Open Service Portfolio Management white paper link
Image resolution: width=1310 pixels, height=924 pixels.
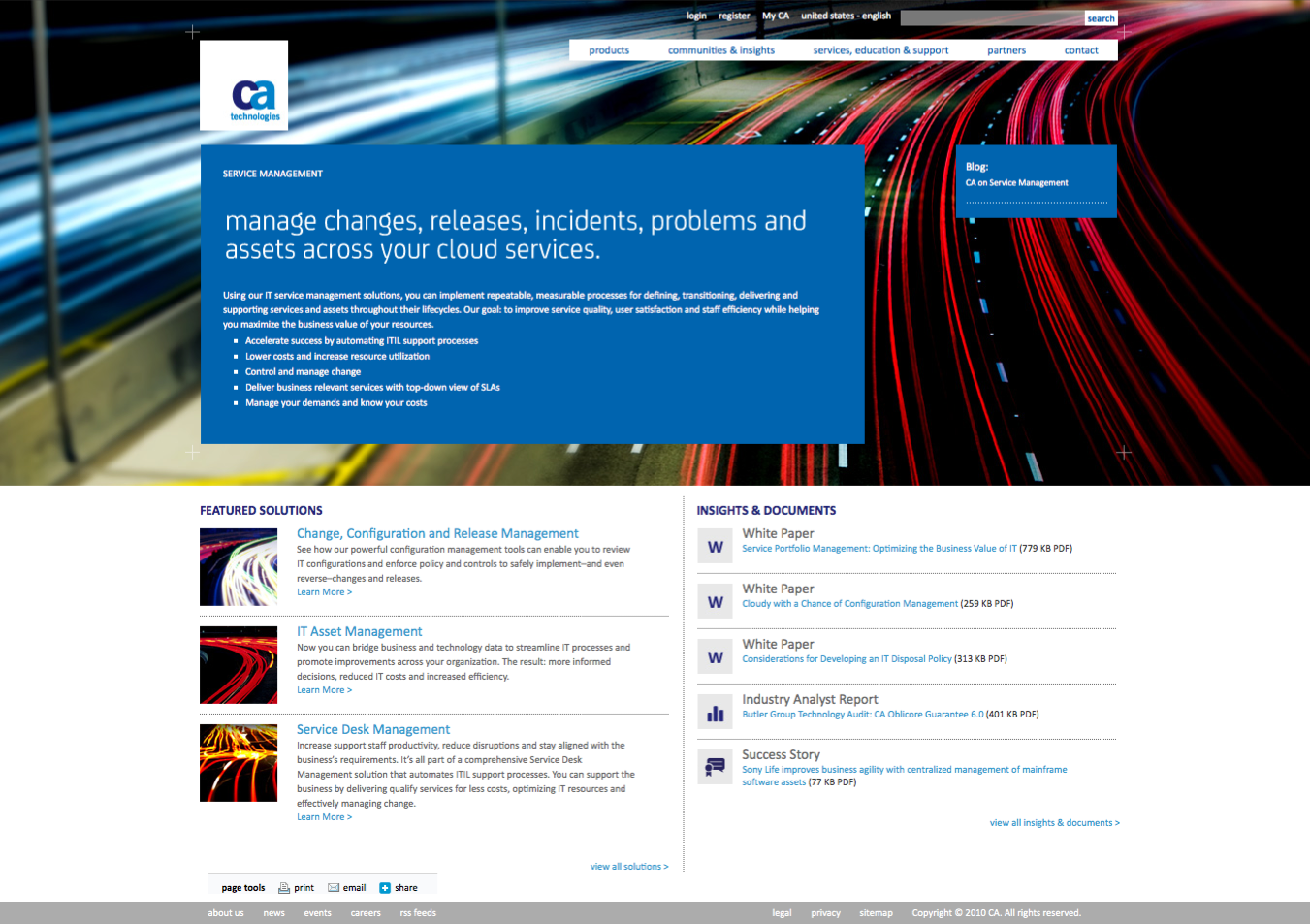click(x=879, y=549)
